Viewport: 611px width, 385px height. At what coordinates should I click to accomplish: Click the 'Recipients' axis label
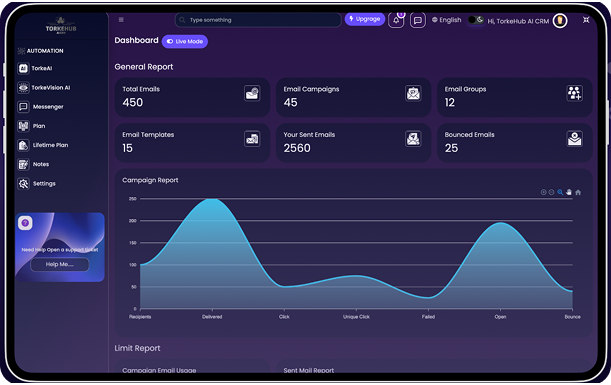pos(140,317)
